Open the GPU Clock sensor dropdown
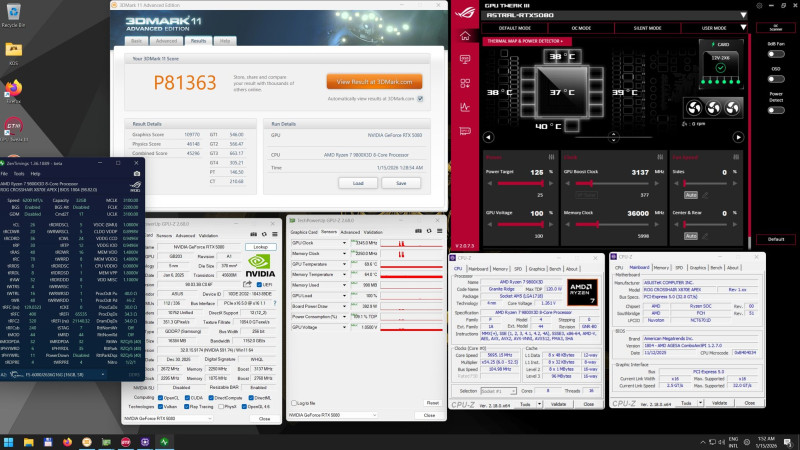Image resolution: width=800 pixels, height=450 pixels. click(x=344, y=243)
